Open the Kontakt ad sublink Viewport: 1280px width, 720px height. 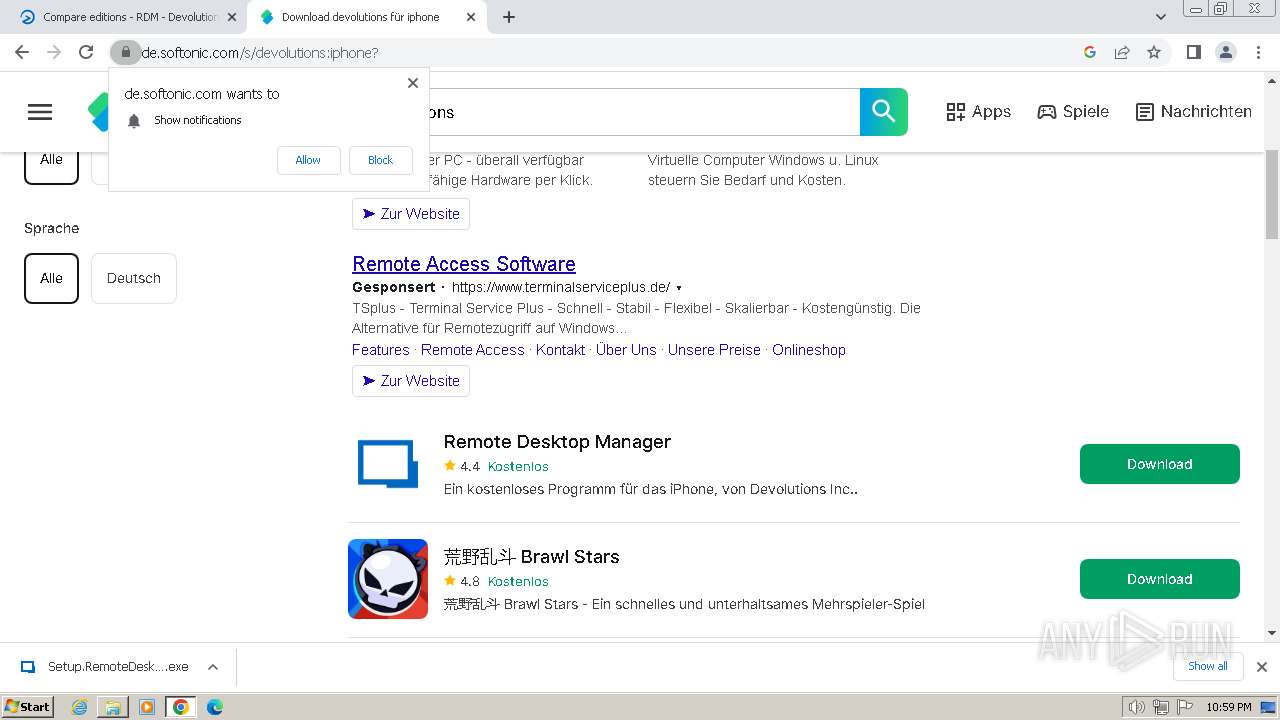pyautogui.click(x=560, y=350)
